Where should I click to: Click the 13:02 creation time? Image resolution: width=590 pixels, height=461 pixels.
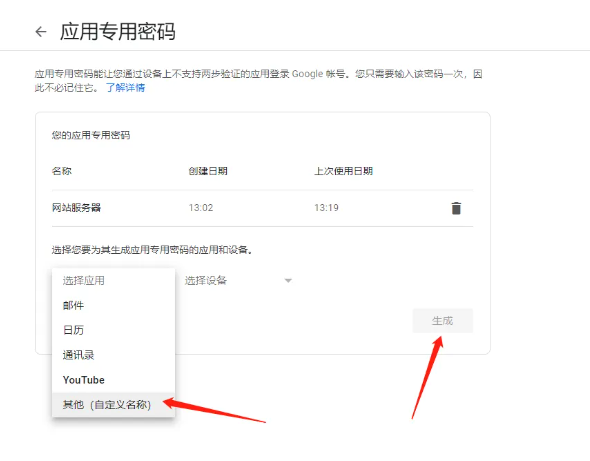coord(201,208)
